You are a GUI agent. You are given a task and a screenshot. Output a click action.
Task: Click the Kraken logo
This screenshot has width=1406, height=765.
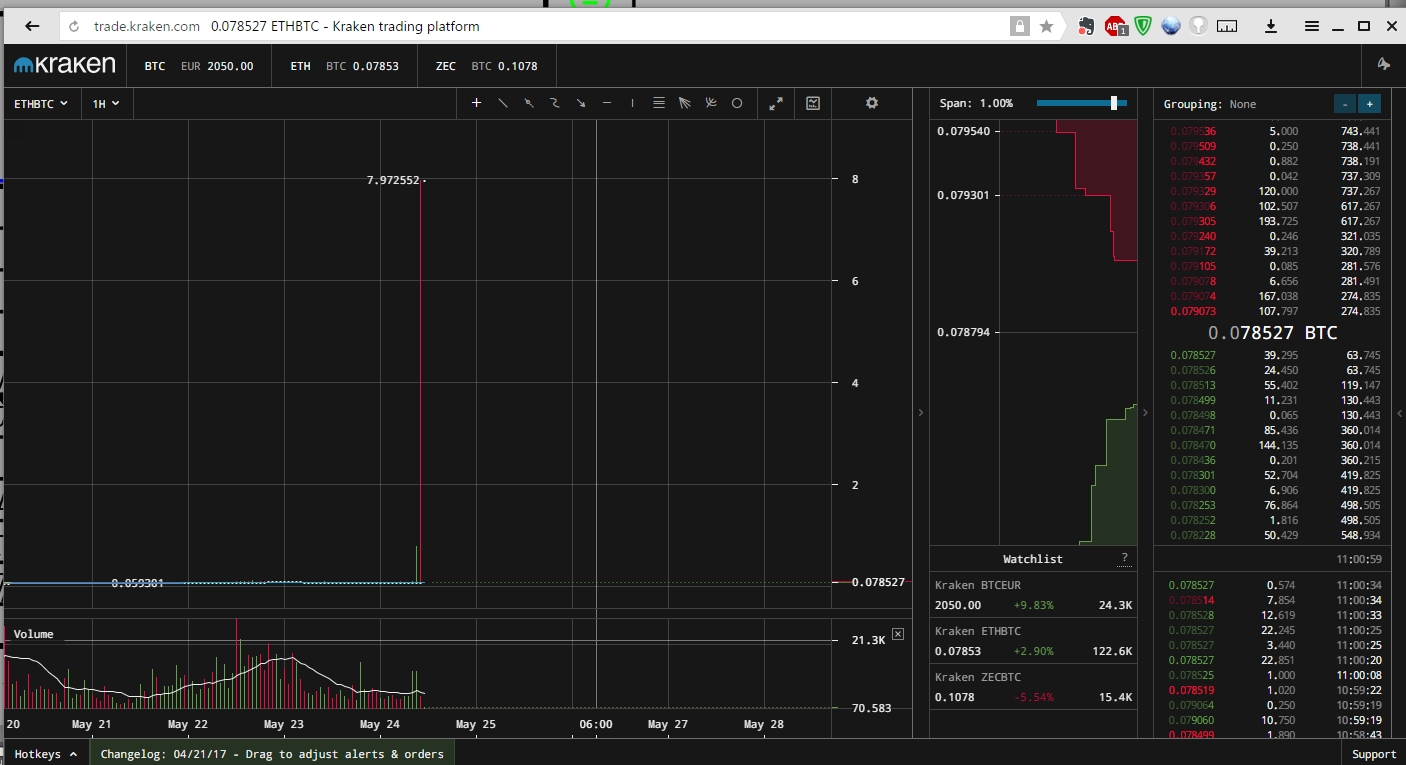[x=65, y=65]
